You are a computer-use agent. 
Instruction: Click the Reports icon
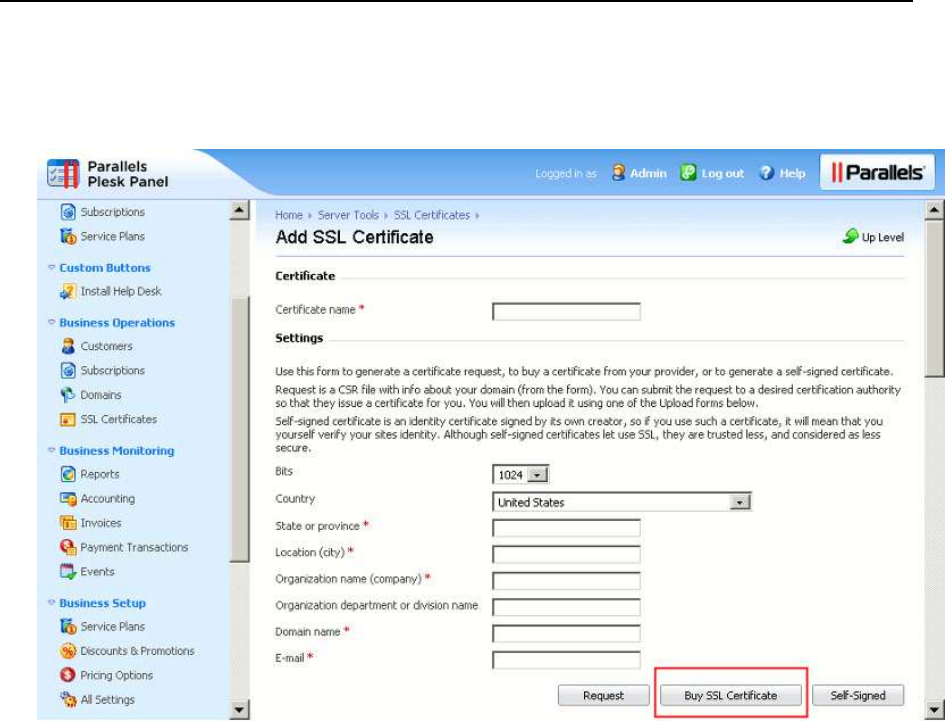[x=68, y=474]
